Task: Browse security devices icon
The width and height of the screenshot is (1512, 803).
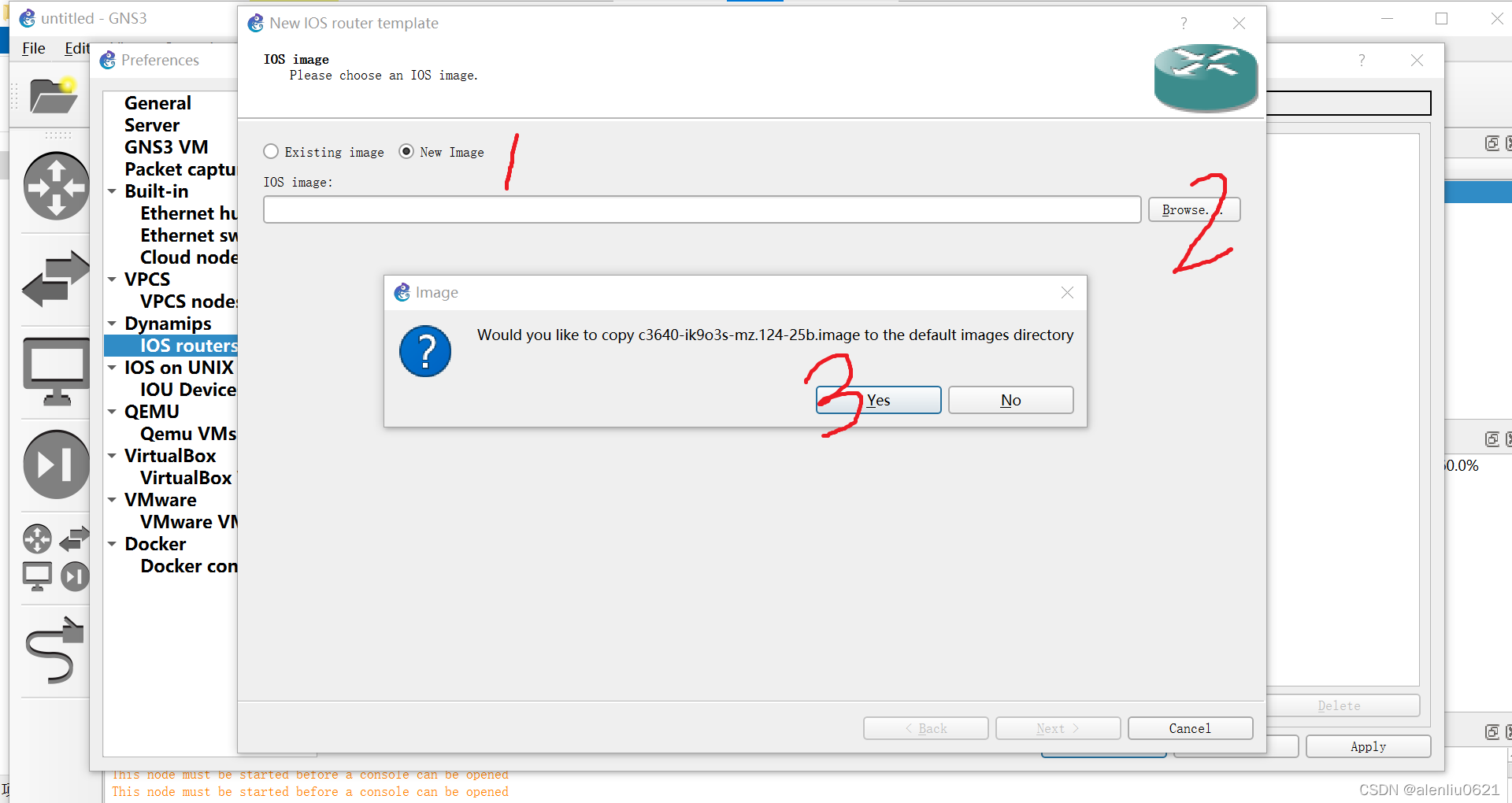Action: (x=56, y=464)
